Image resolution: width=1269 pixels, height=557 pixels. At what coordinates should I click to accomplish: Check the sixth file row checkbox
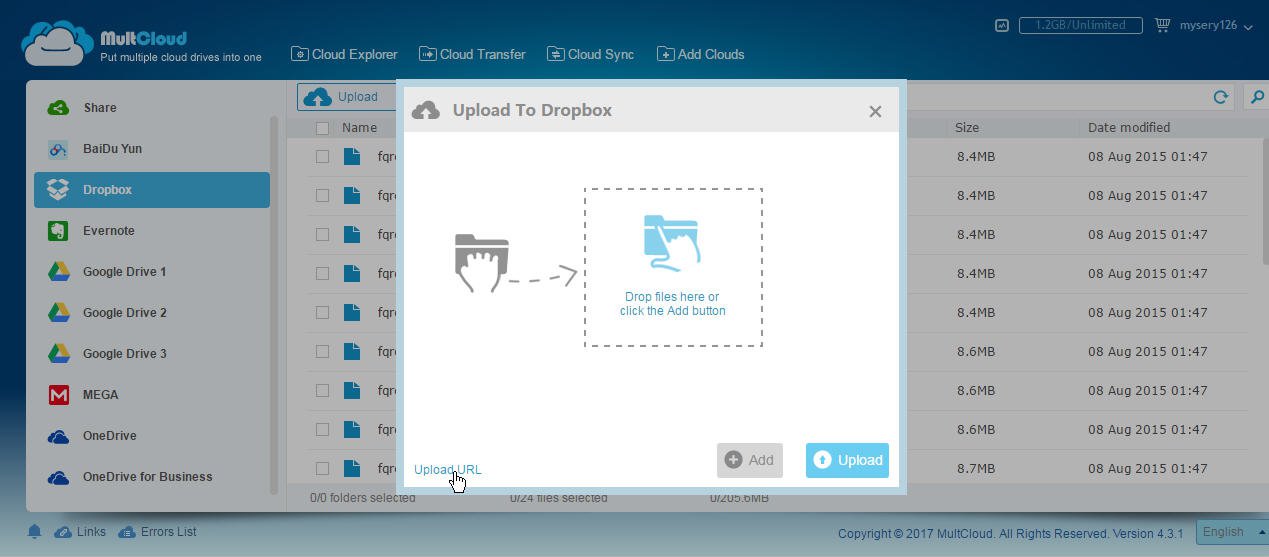(322, 352)
